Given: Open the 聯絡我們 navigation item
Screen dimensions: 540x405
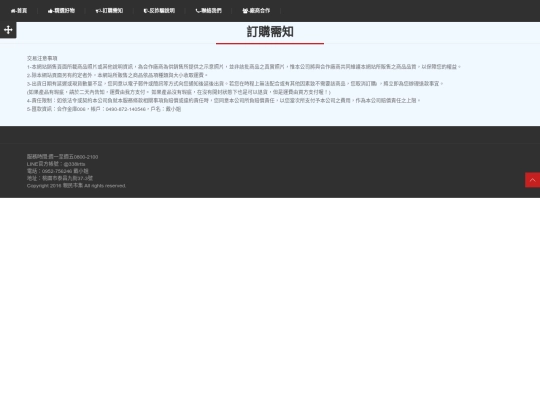Looking at the screenshot, I should click(x=208, y=11).
